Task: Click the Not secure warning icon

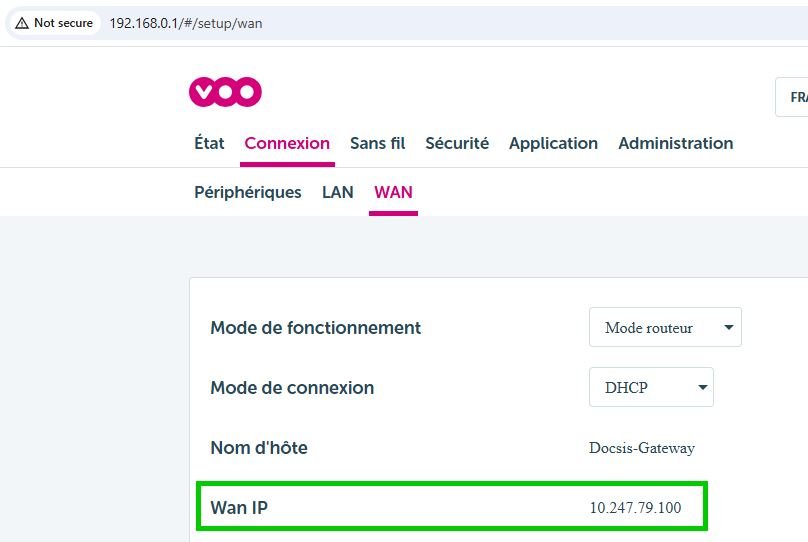Action: click(22, 23)
